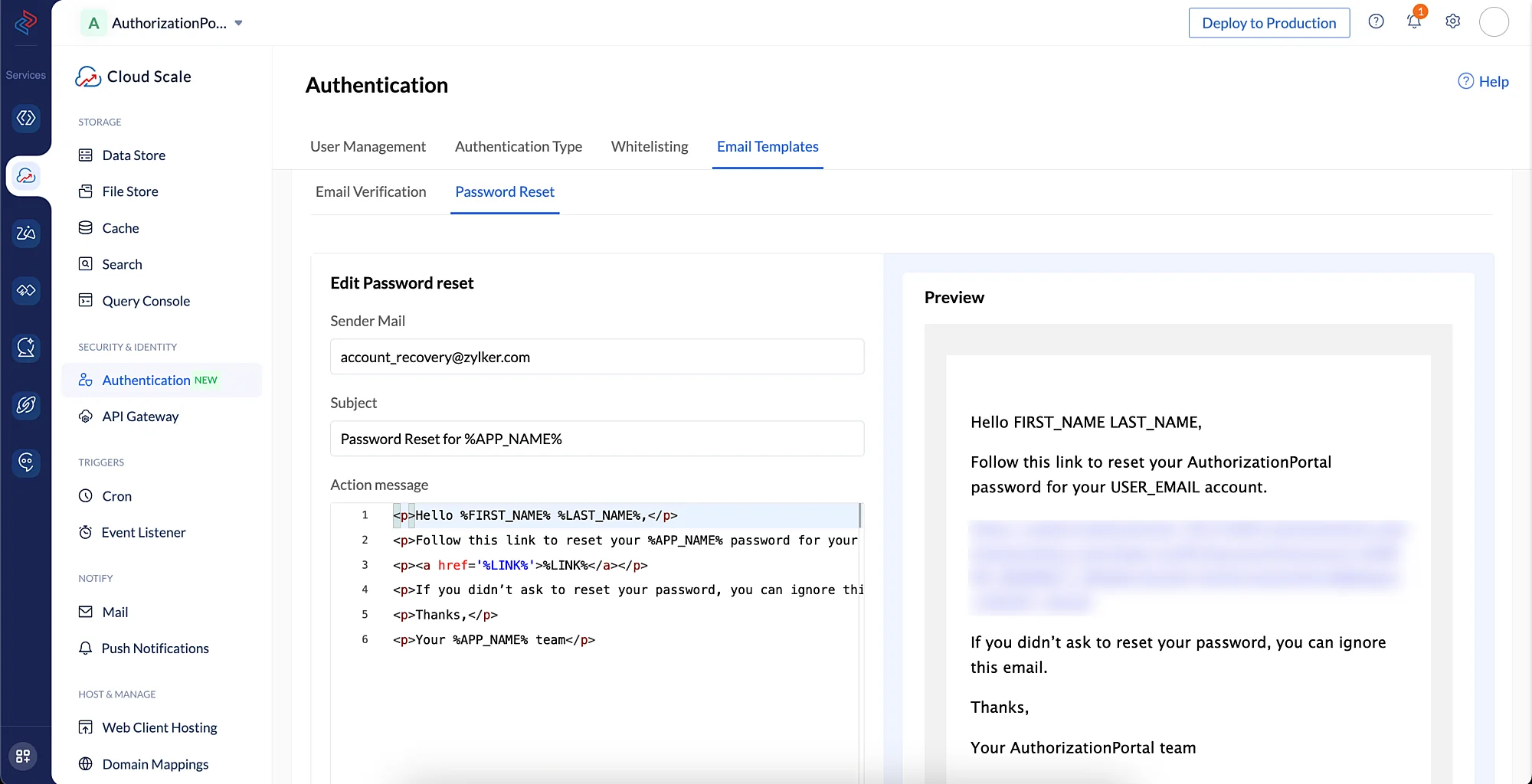Click the Push Notifications bell icon in sidebar
The height and width of the screenshot is (784, 1532).
point(86,648)
